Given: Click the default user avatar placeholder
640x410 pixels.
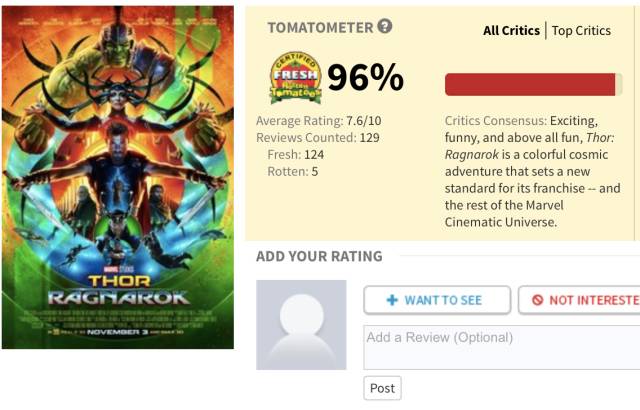Looking at the screenshot, I should tap(301, 325).
